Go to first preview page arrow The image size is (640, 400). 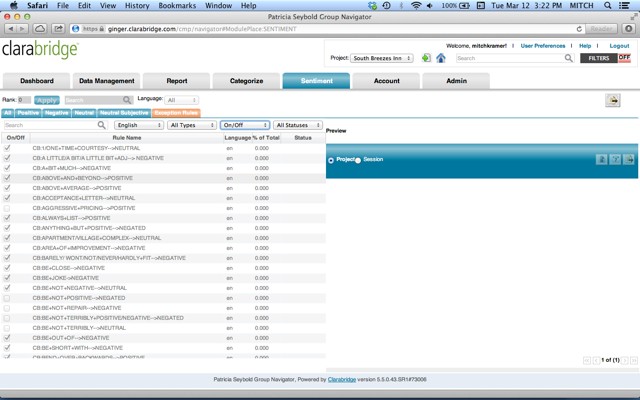587,360
